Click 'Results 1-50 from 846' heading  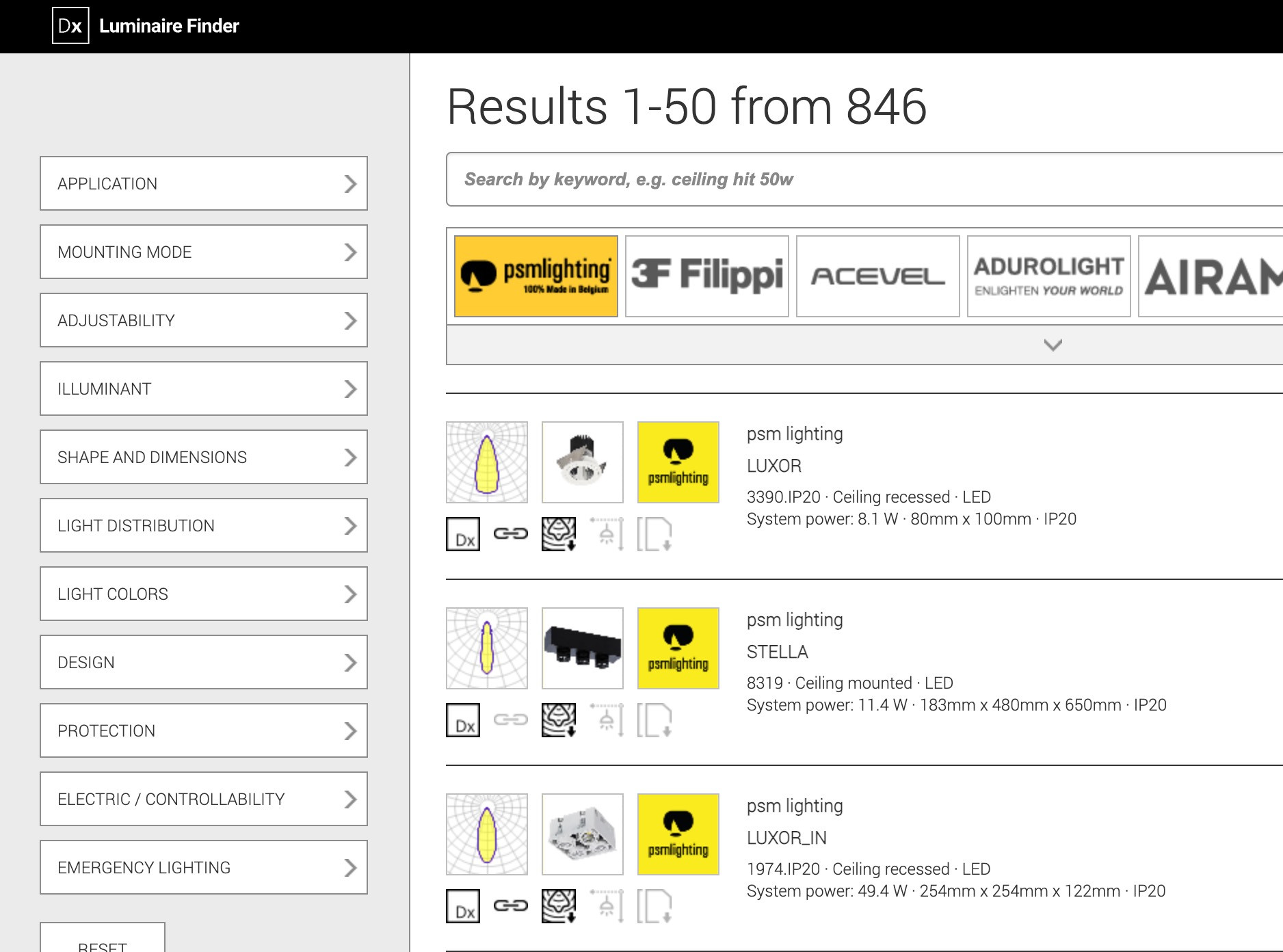(687, 107)
